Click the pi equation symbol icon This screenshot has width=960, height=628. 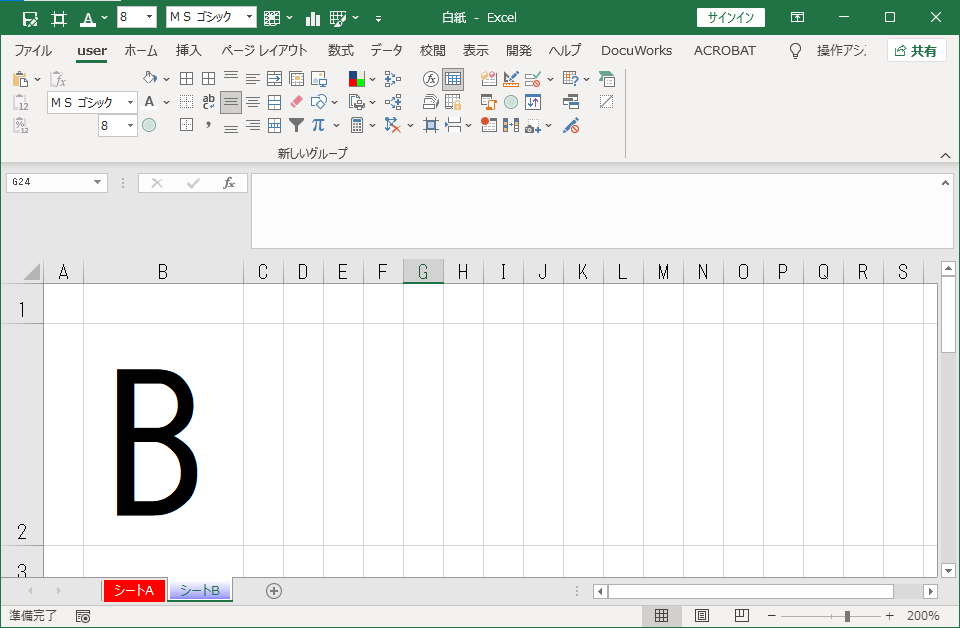[x=318, y=125]
